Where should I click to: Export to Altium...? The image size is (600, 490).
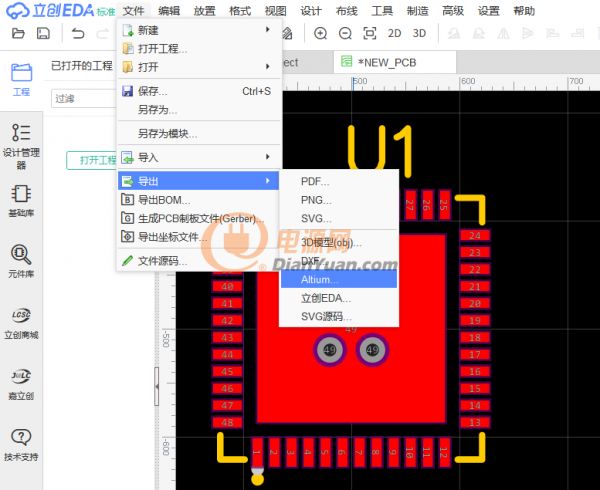coord(339,279)
